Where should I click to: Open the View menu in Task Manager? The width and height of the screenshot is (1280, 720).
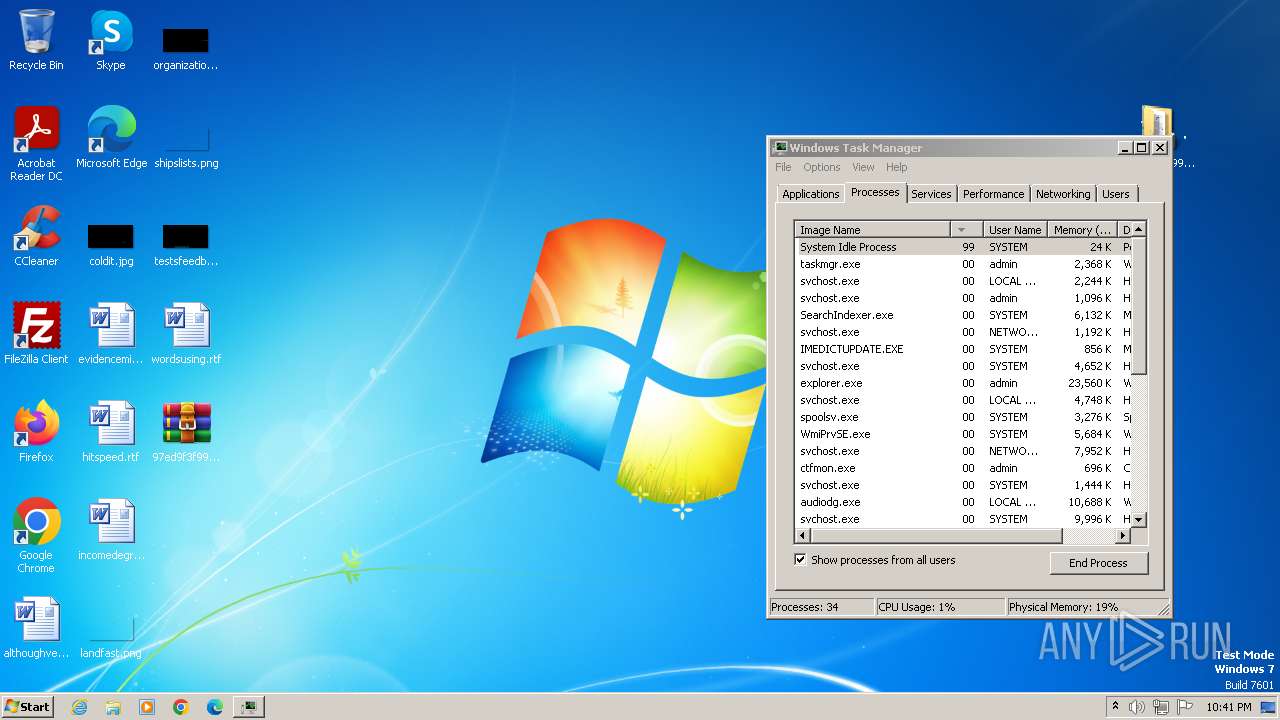(863, 167)
